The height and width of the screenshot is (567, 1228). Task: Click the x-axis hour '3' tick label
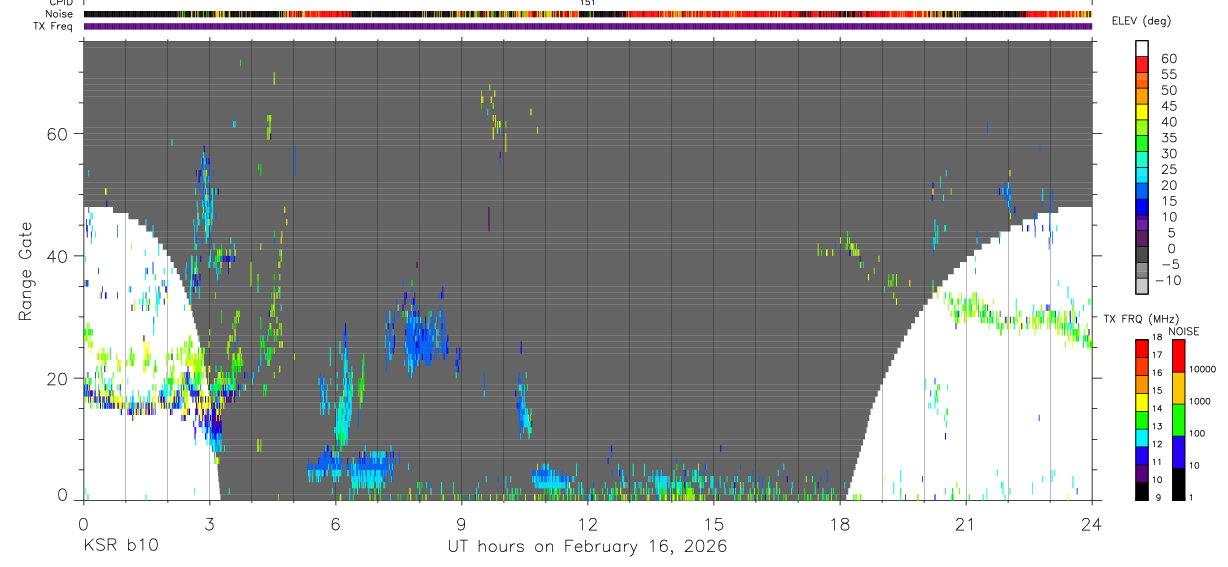click(210, 523)
